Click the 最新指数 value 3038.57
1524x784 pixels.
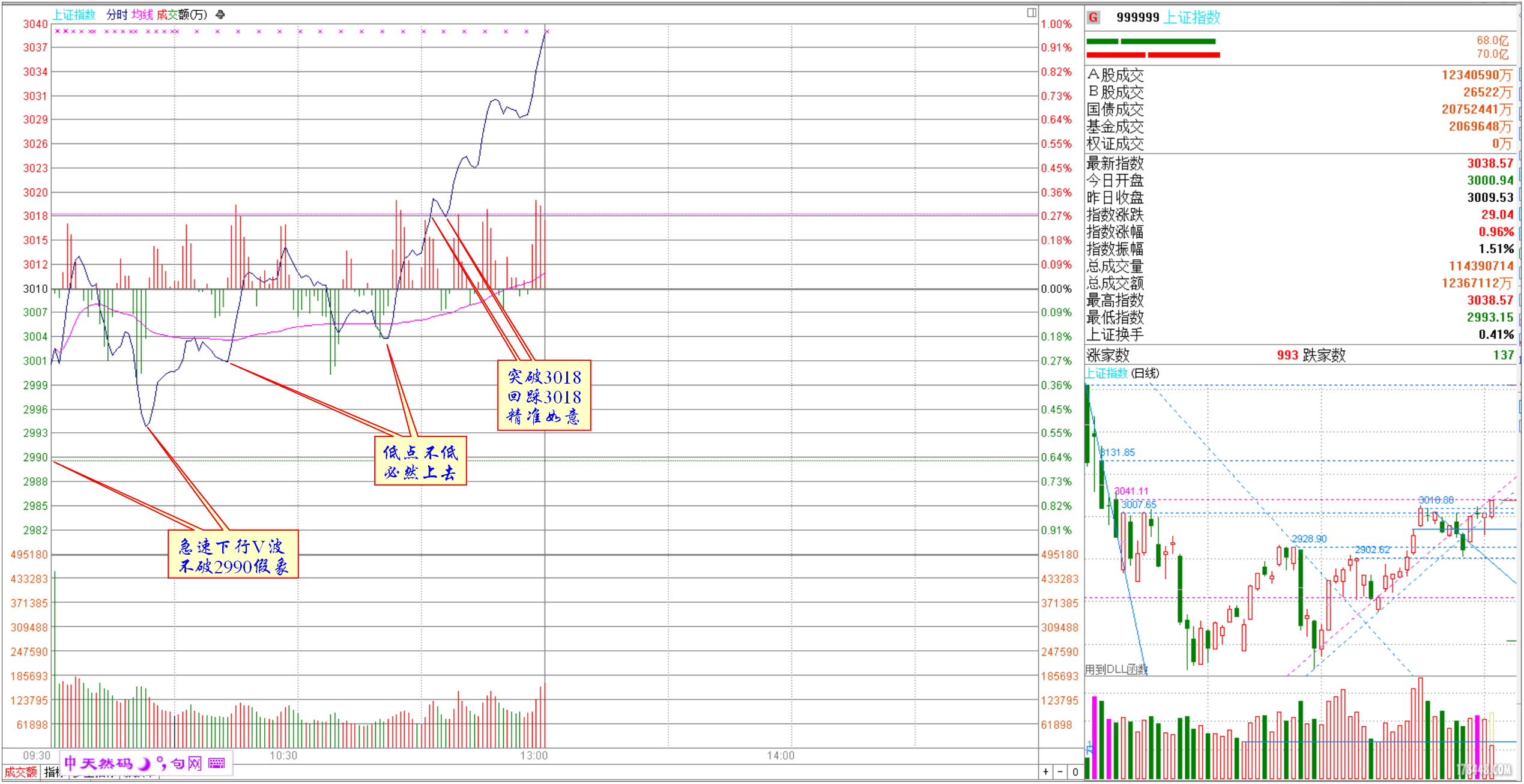(1490, 163)
